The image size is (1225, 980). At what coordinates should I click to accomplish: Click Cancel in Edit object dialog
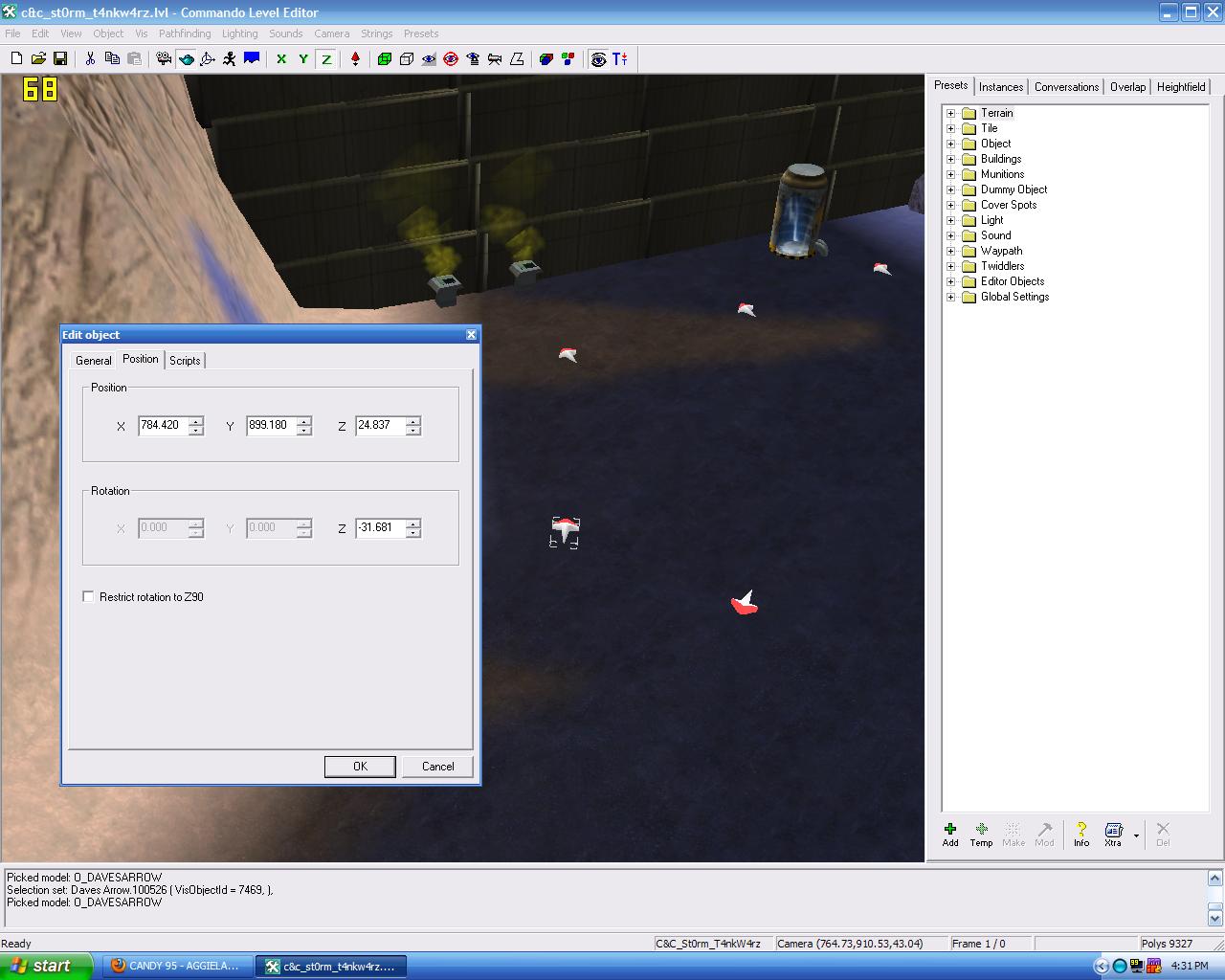437,767
